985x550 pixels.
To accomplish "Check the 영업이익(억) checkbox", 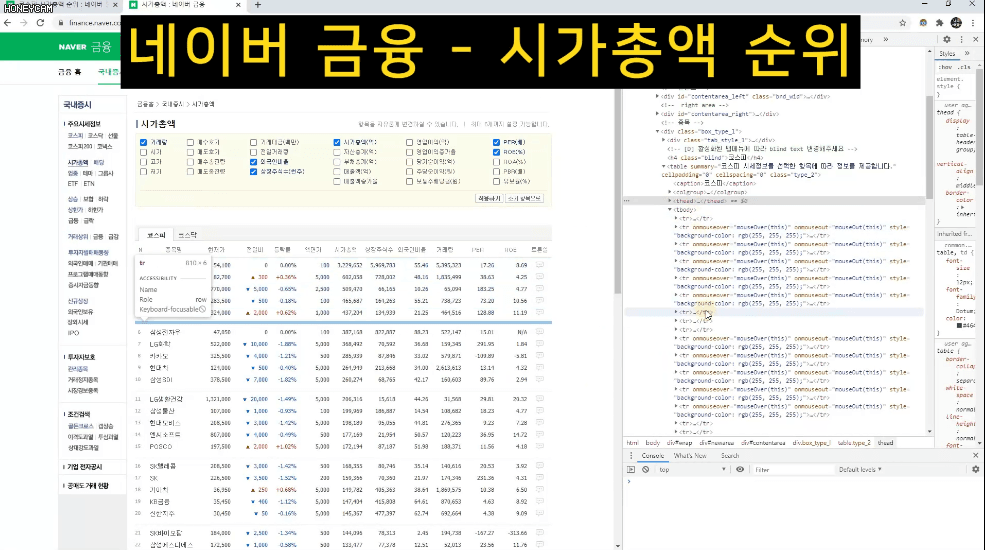I will 410,143.
